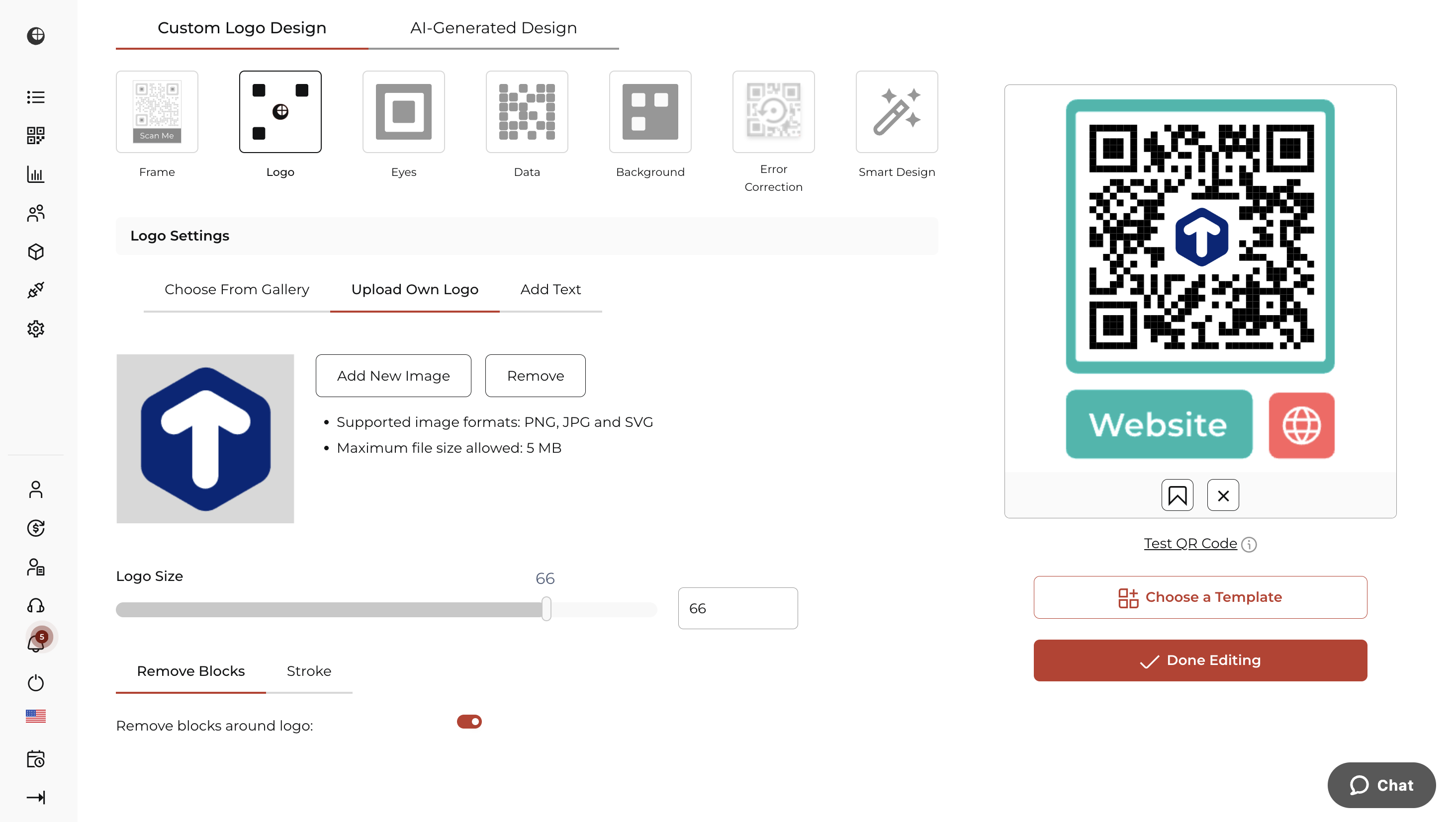Open the billing dollar sidebar icon
1456x822 pixels.
coord(36,528)
